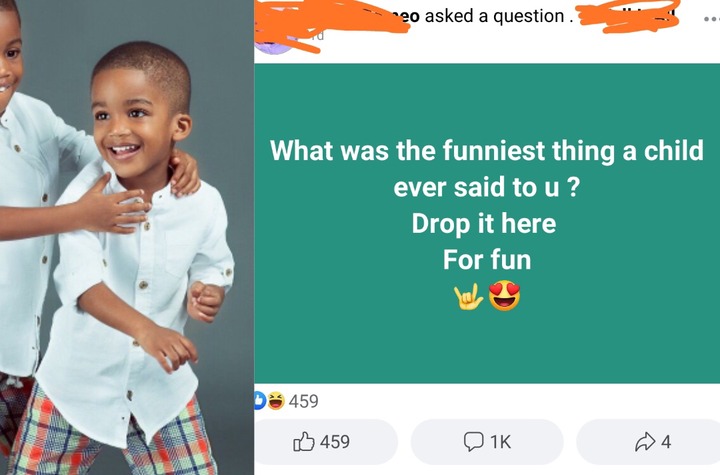Click the 1K comments count

[500, 442]
